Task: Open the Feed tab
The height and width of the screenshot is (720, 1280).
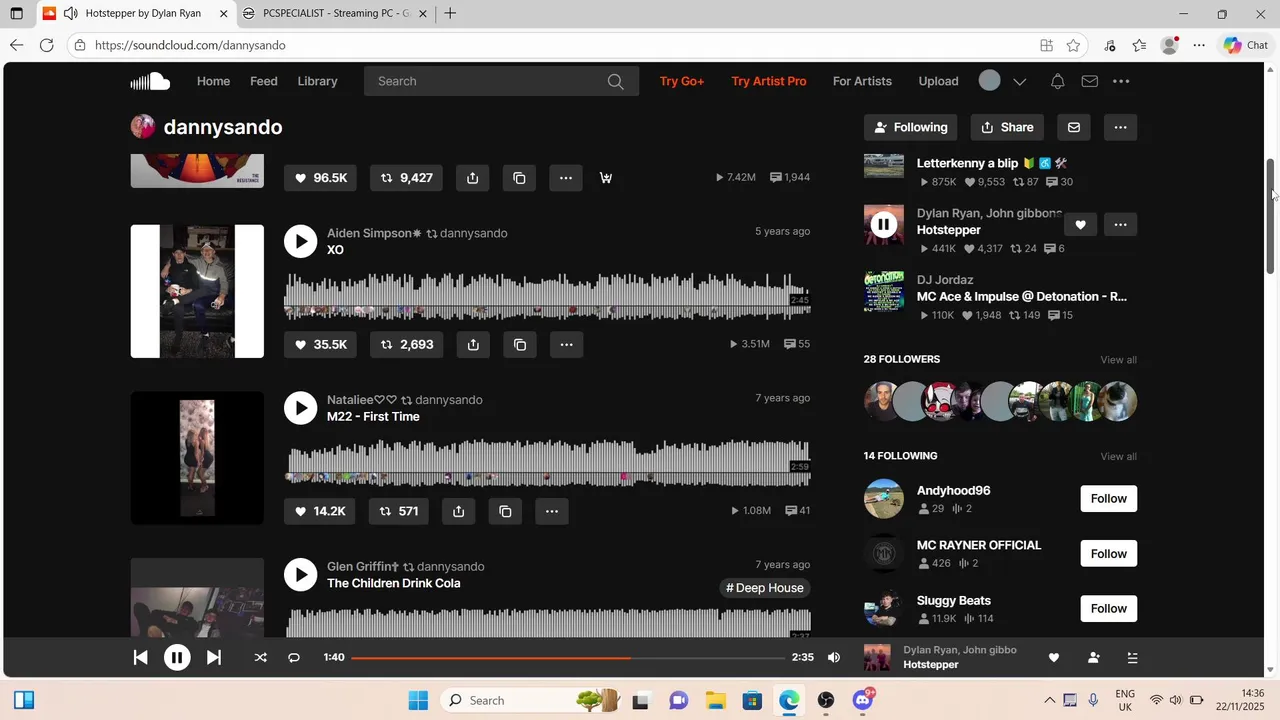Action: (x=264, y=81)
